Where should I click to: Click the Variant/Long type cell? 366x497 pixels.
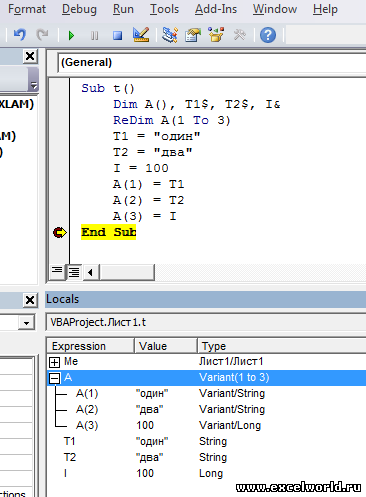click(230, 426)
